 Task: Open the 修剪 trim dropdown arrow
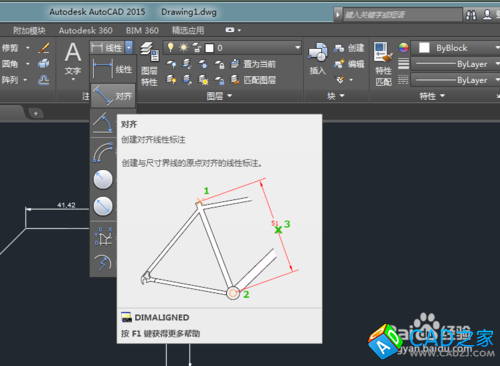tap(28, 48)
